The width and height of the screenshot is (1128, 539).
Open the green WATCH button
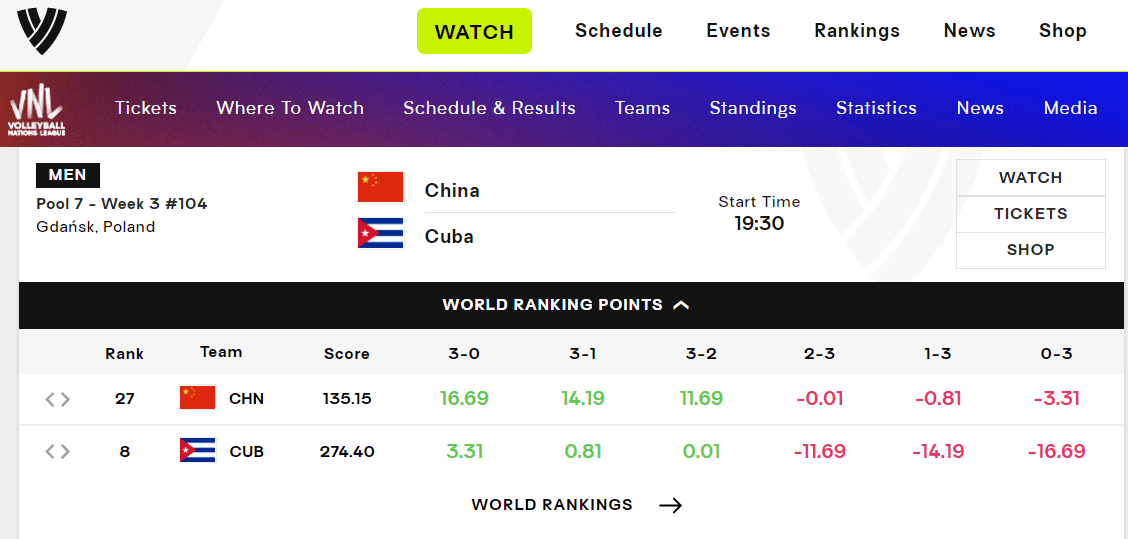(x=474, y=31)
